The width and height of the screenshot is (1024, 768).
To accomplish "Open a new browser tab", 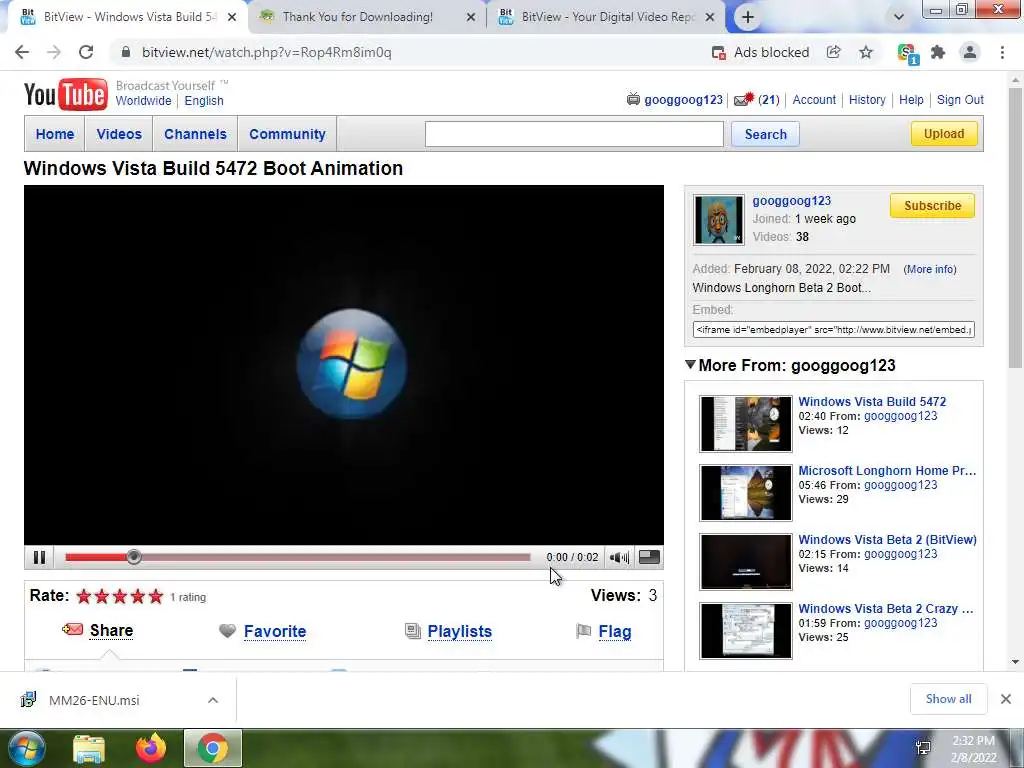I will (x=748, y=18).
